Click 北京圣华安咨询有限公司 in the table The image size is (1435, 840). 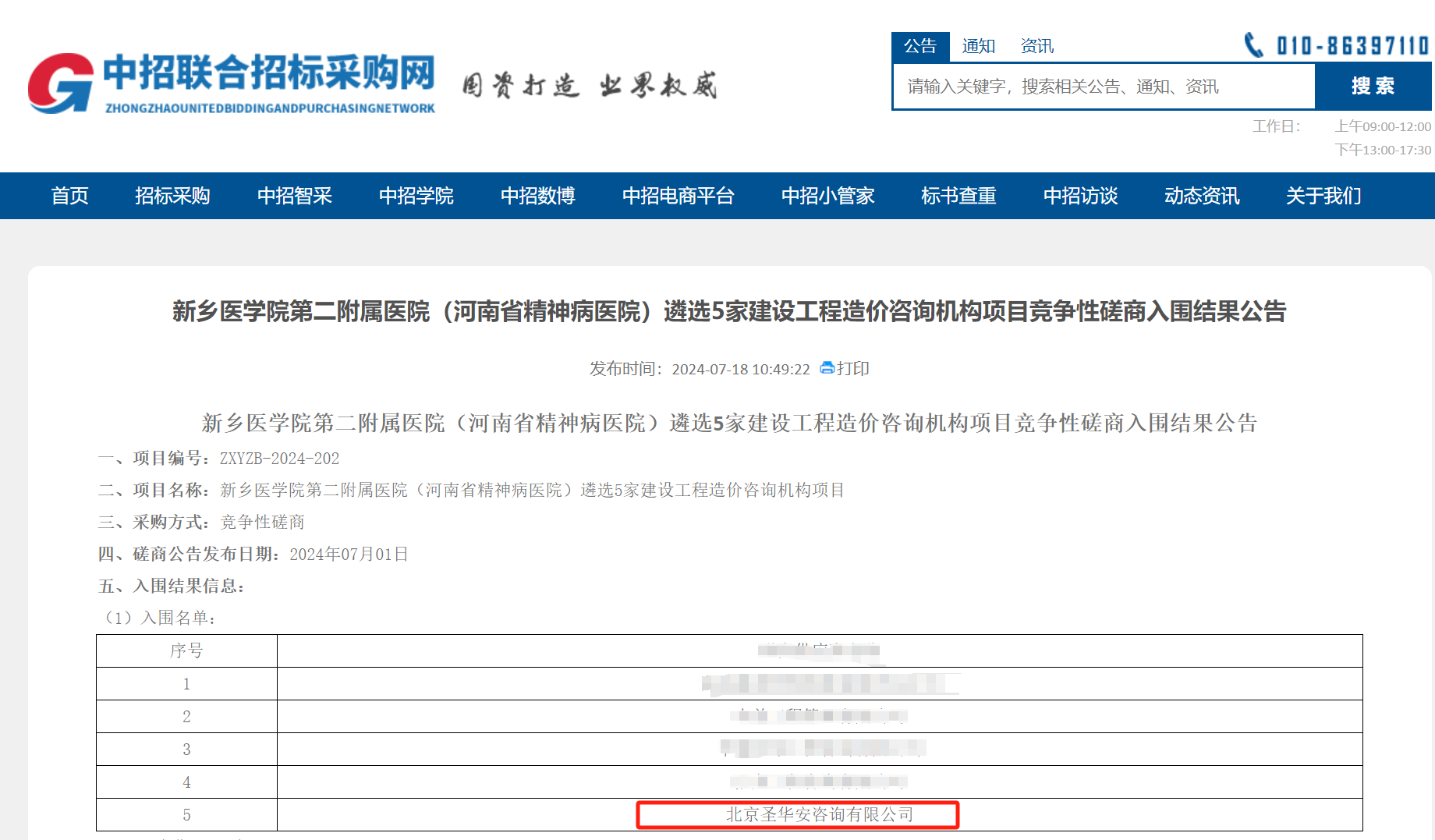(x=820, y=814)
